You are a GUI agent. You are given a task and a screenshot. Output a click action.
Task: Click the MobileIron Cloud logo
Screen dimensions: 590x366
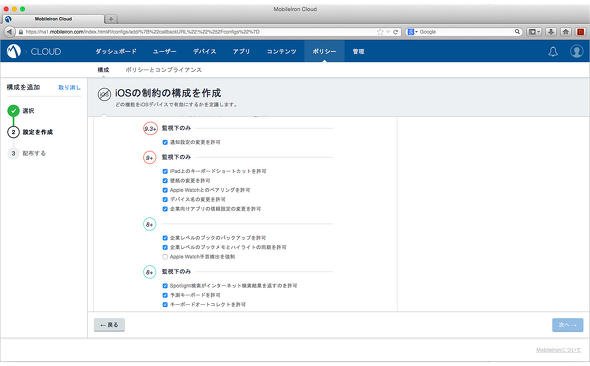click(14, 51)
